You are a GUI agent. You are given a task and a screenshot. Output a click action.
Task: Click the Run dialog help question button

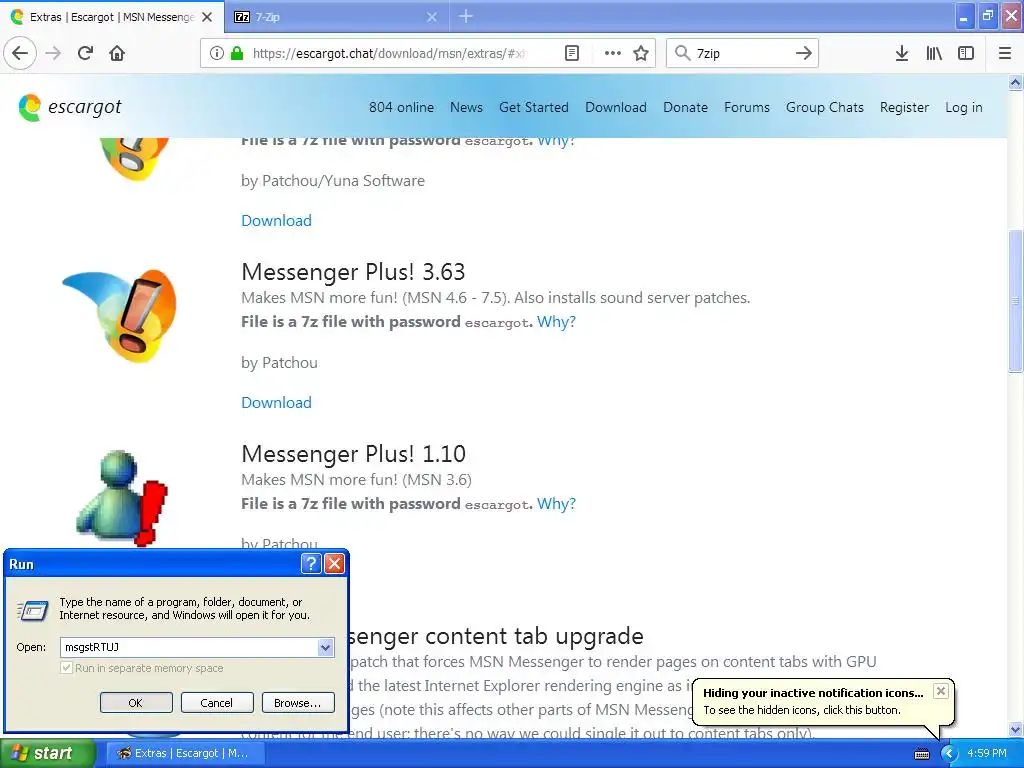click(311, 563)
